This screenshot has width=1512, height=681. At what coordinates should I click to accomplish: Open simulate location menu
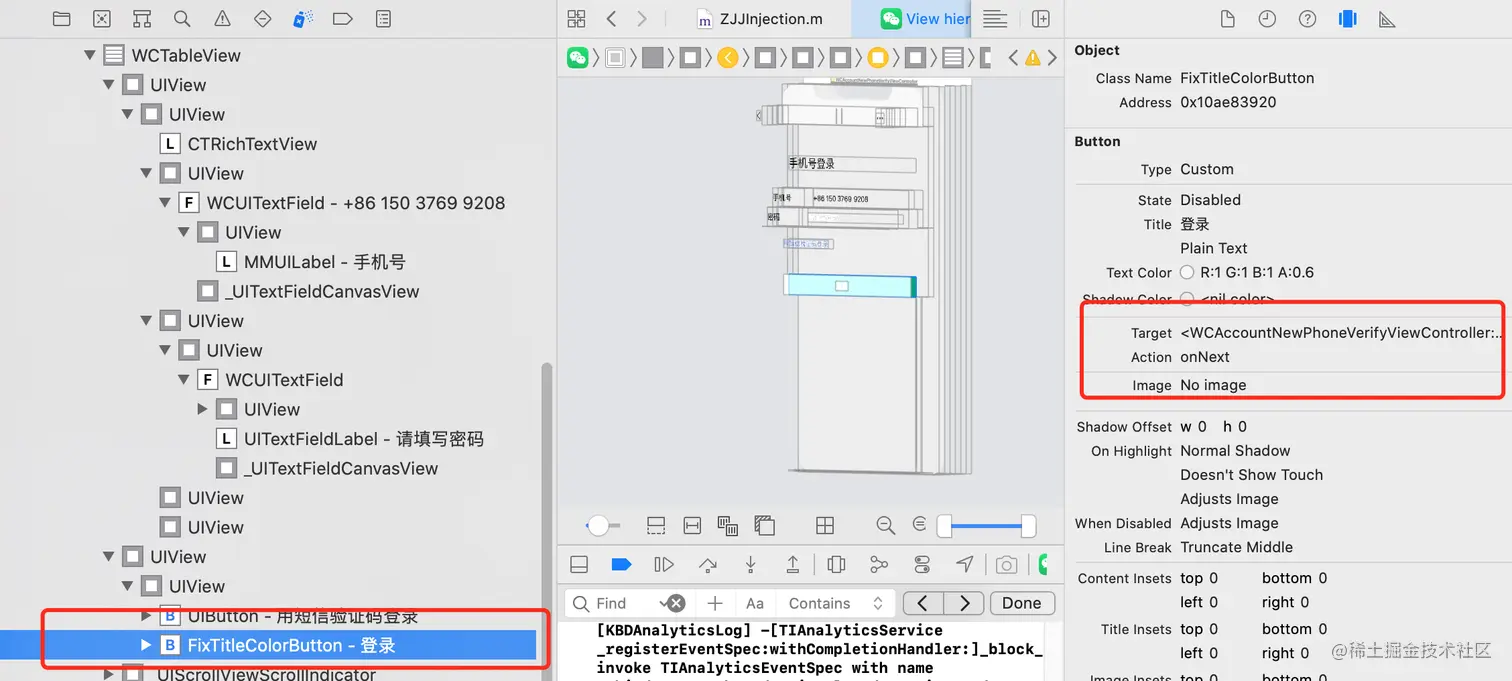click(965, 565)
